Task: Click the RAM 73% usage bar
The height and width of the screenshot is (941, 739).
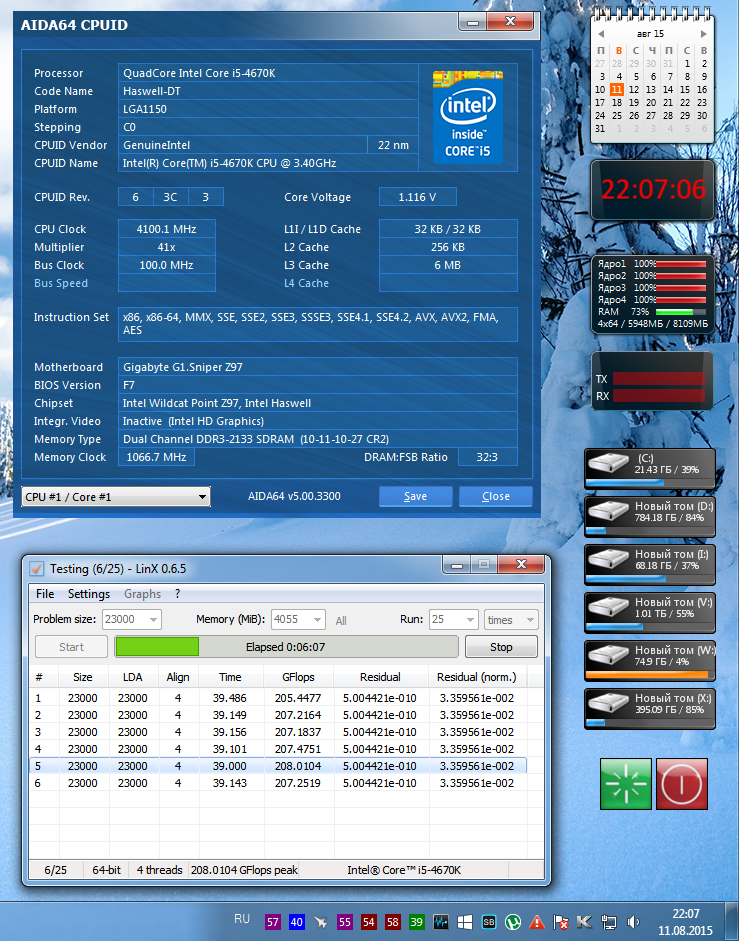Action: [x=681, y=312]
